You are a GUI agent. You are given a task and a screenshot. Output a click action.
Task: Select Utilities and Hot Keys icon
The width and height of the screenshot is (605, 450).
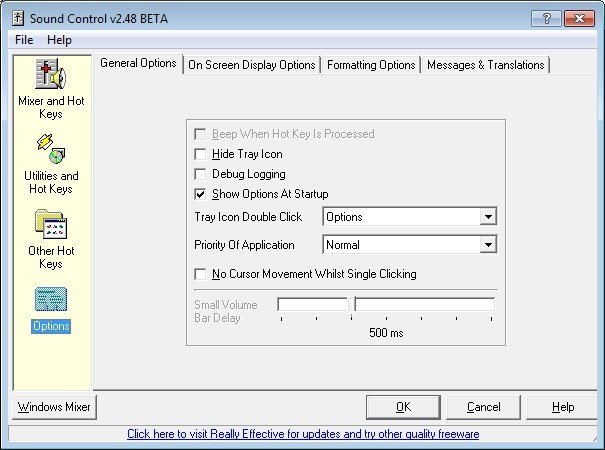point(50,150)
